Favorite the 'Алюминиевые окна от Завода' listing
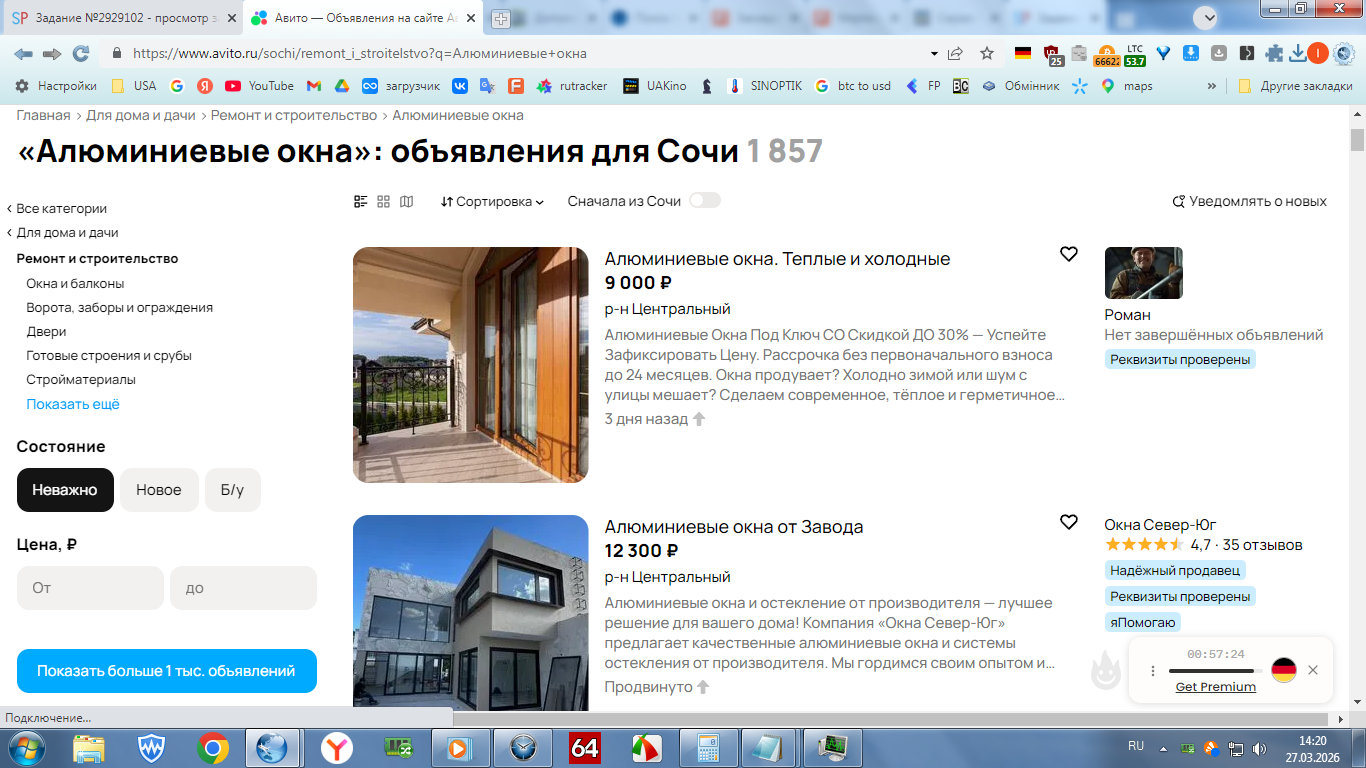The width and height of the screenshot is (1366, 768). (x=1069, y=522)
